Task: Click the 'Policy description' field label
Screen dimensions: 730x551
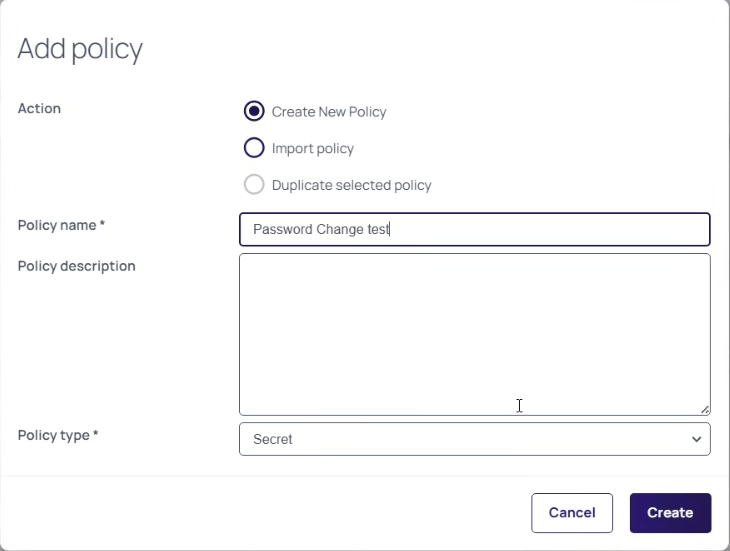Action: click(76, 266)
